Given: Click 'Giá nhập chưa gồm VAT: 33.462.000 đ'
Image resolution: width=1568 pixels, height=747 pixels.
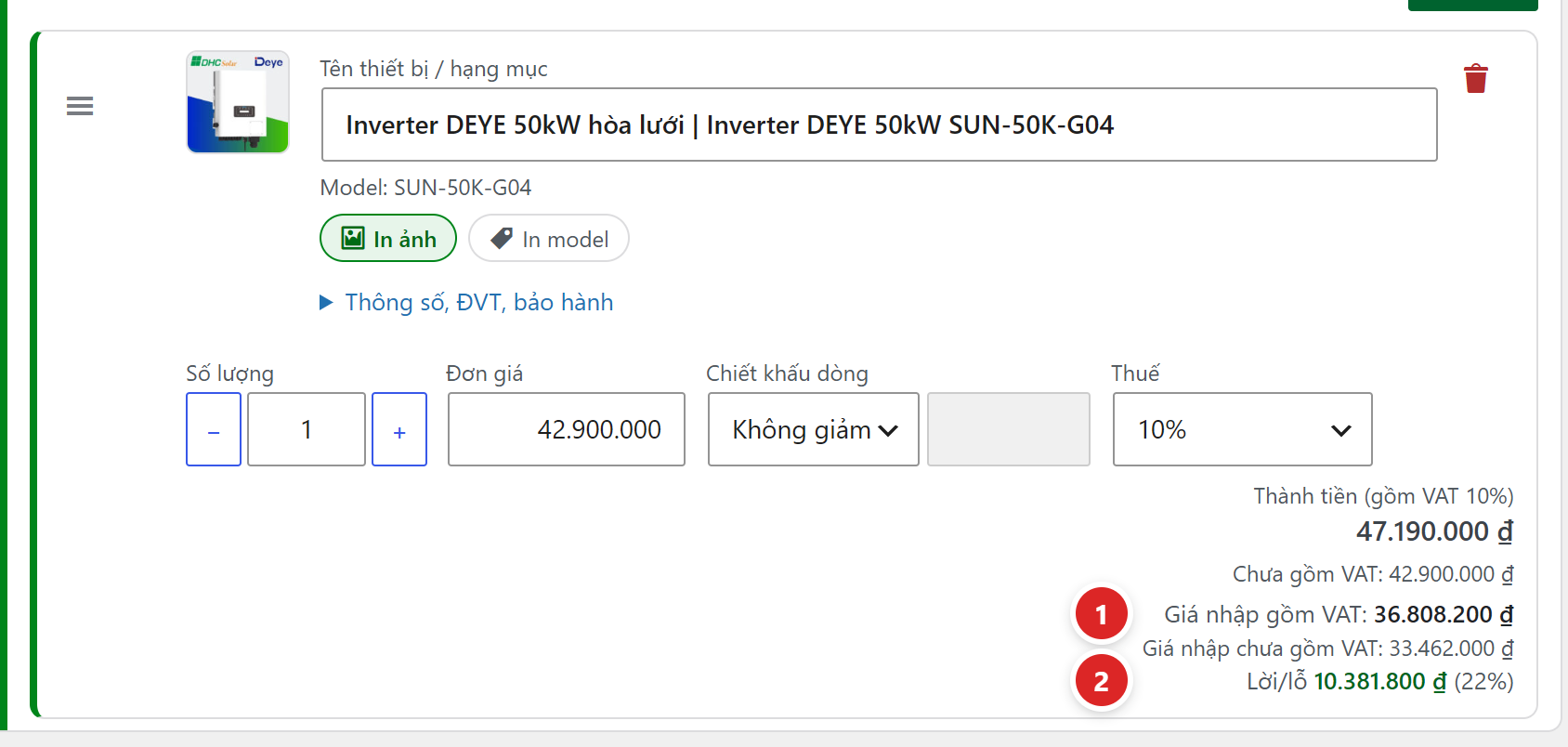Looking at the screenshot, I should point(1327,649).
